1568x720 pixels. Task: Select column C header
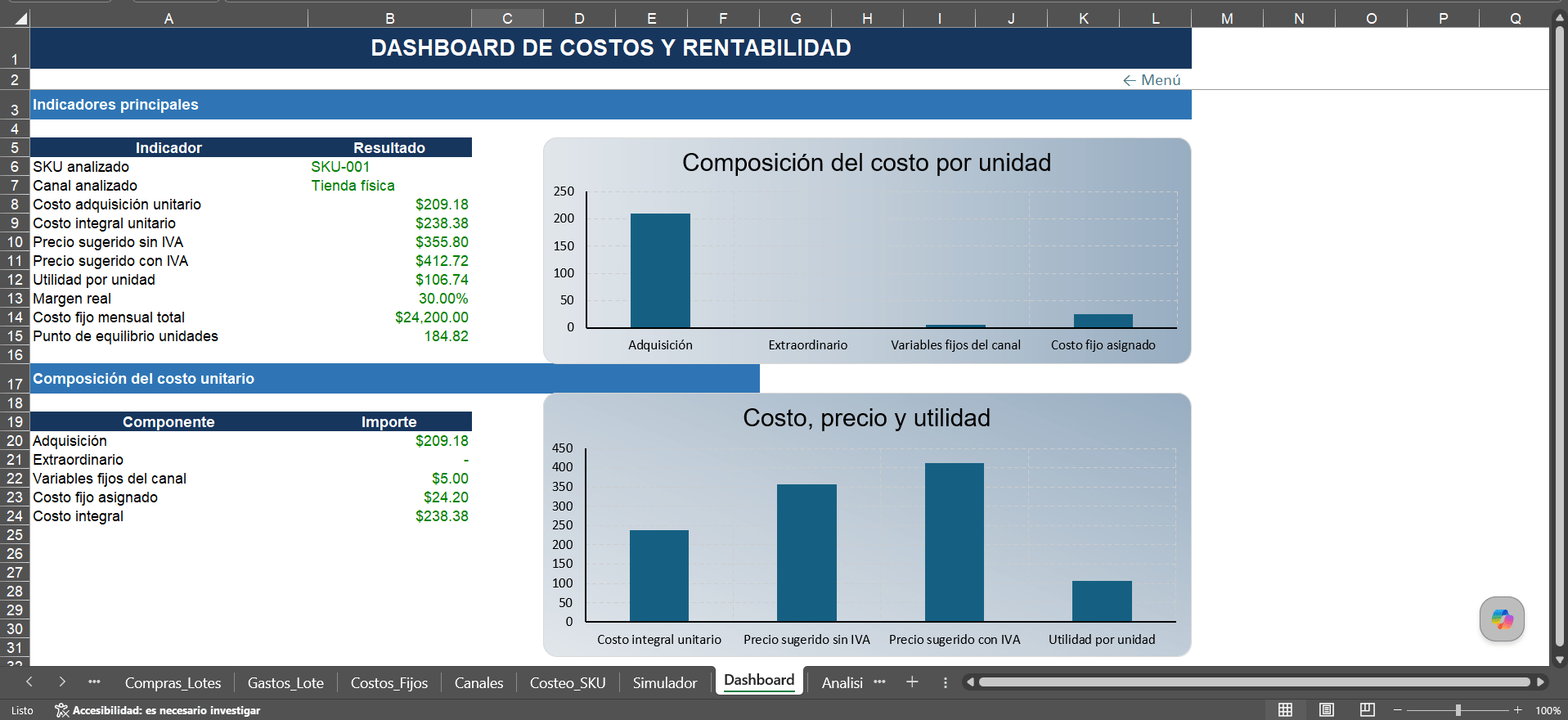(x=507, y=18)
